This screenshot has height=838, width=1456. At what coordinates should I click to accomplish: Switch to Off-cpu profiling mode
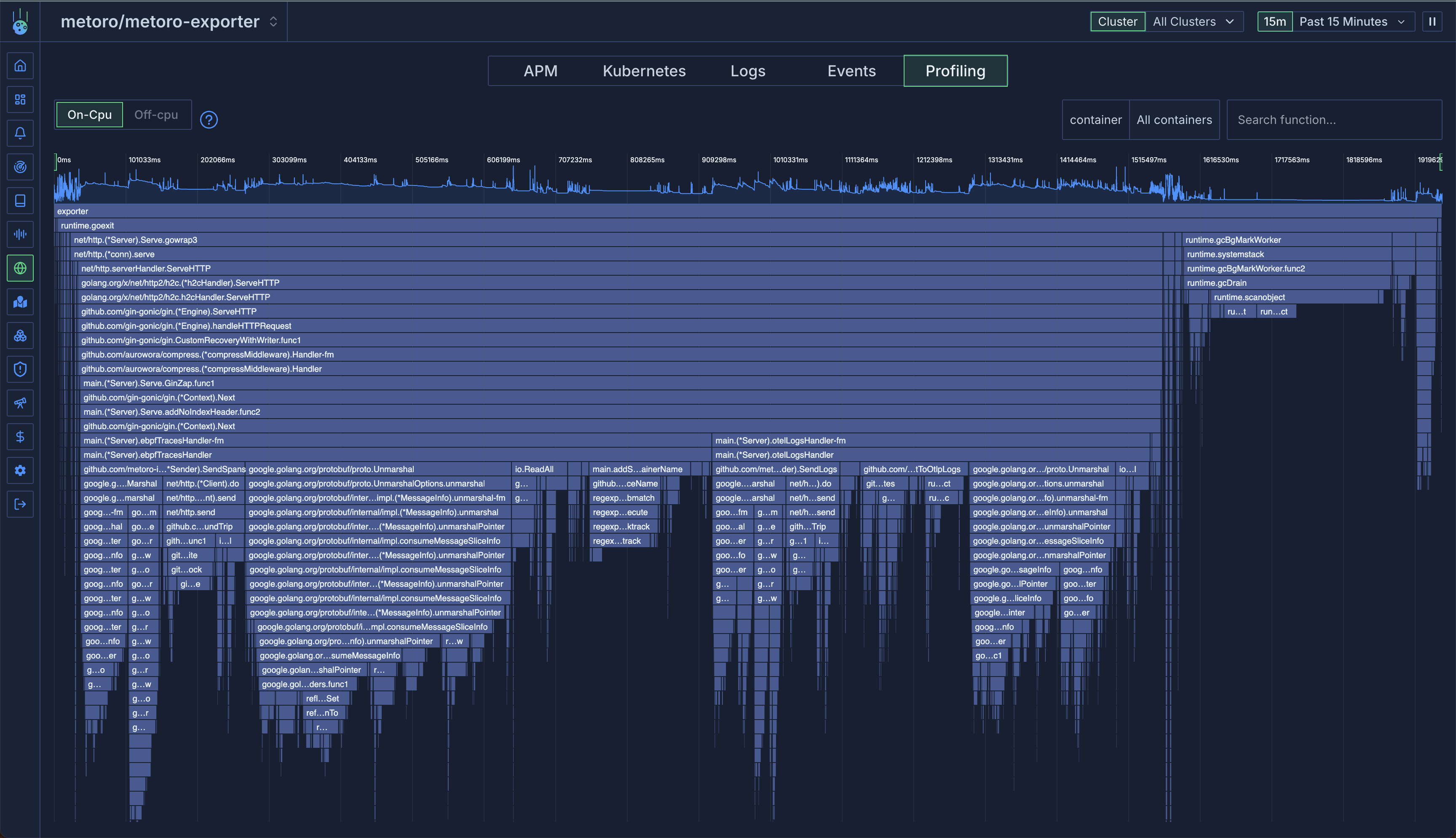156,115
